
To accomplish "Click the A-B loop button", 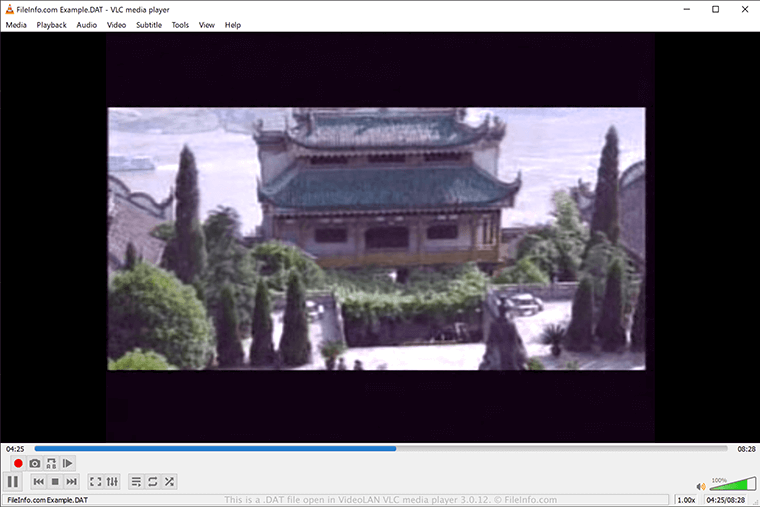I will 52,463.
